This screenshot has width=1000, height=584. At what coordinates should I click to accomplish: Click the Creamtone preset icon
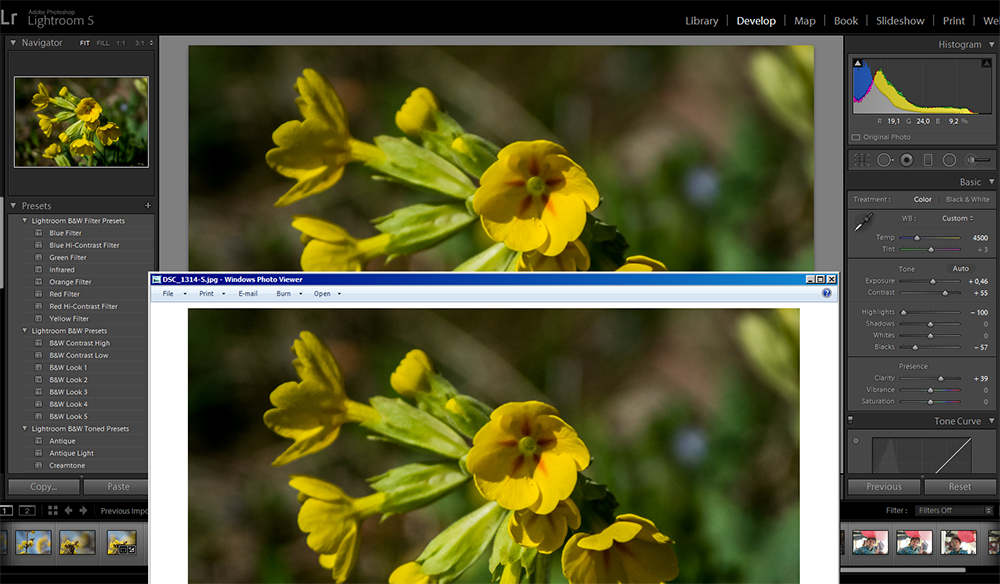(38, 465)
